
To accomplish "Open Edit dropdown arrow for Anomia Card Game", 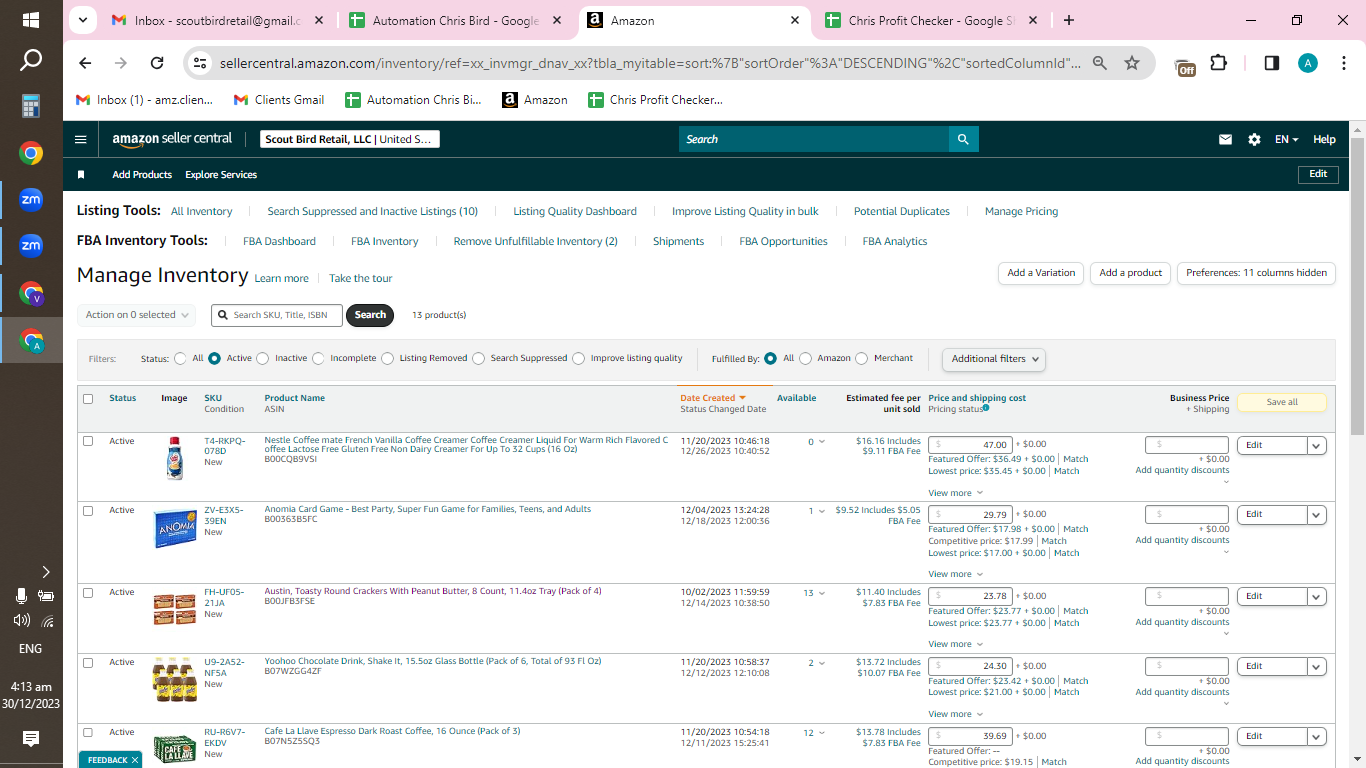I will click(1317, 515).
